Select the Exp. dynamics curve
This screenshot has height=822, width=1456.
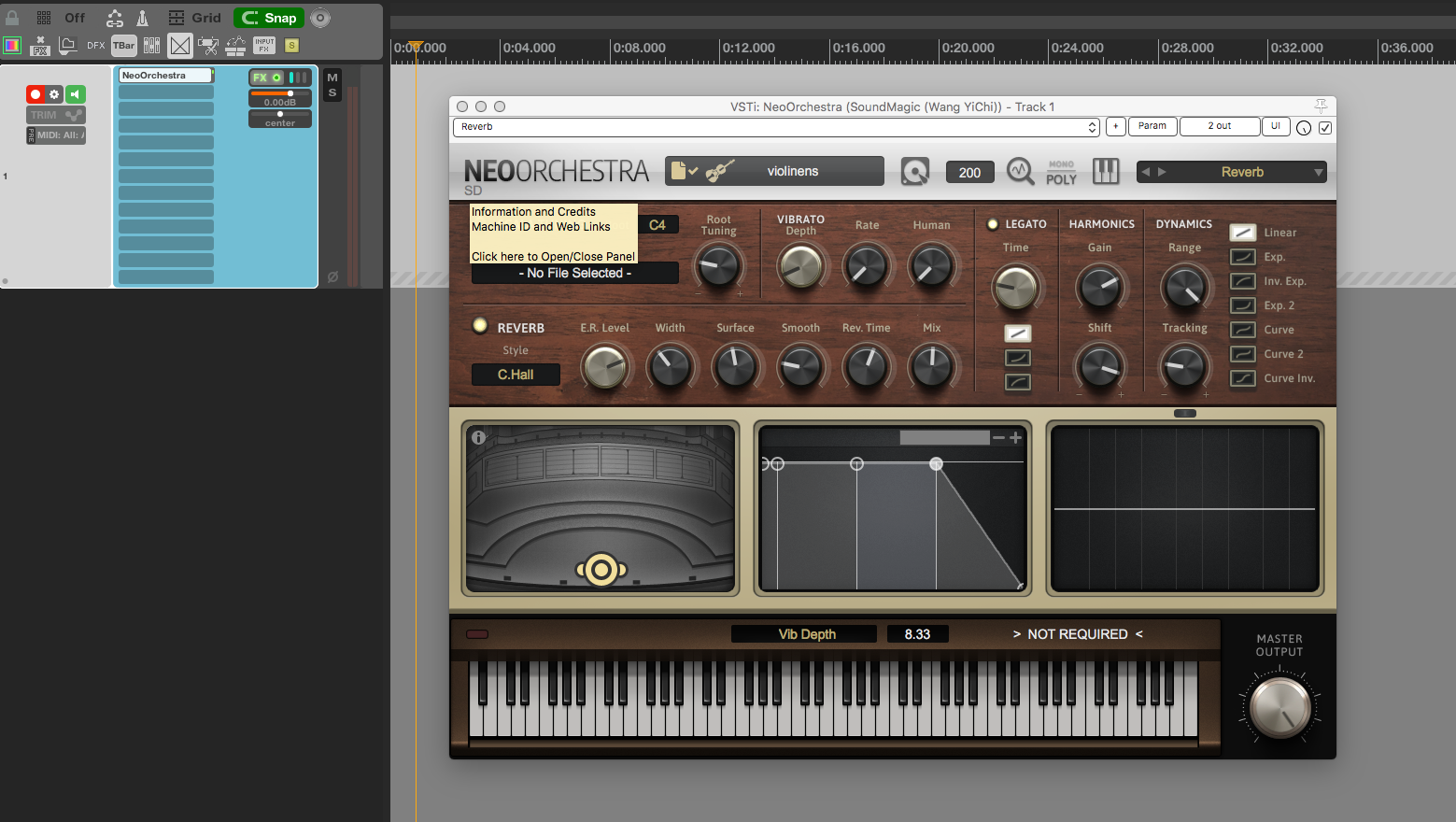point(1243,257)
